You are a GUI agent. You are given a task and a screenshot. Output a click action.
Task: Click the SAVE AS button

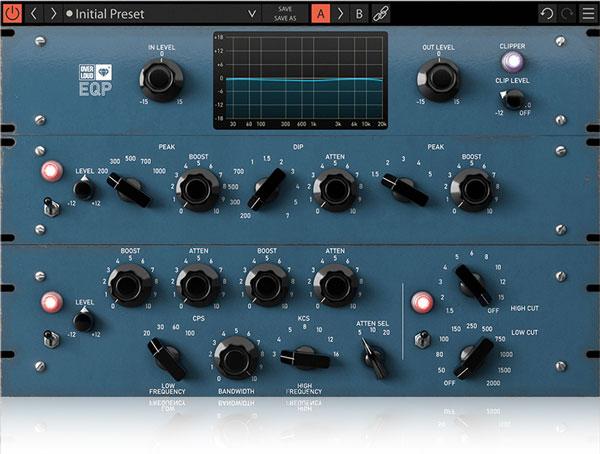click(x=285, y=18)
